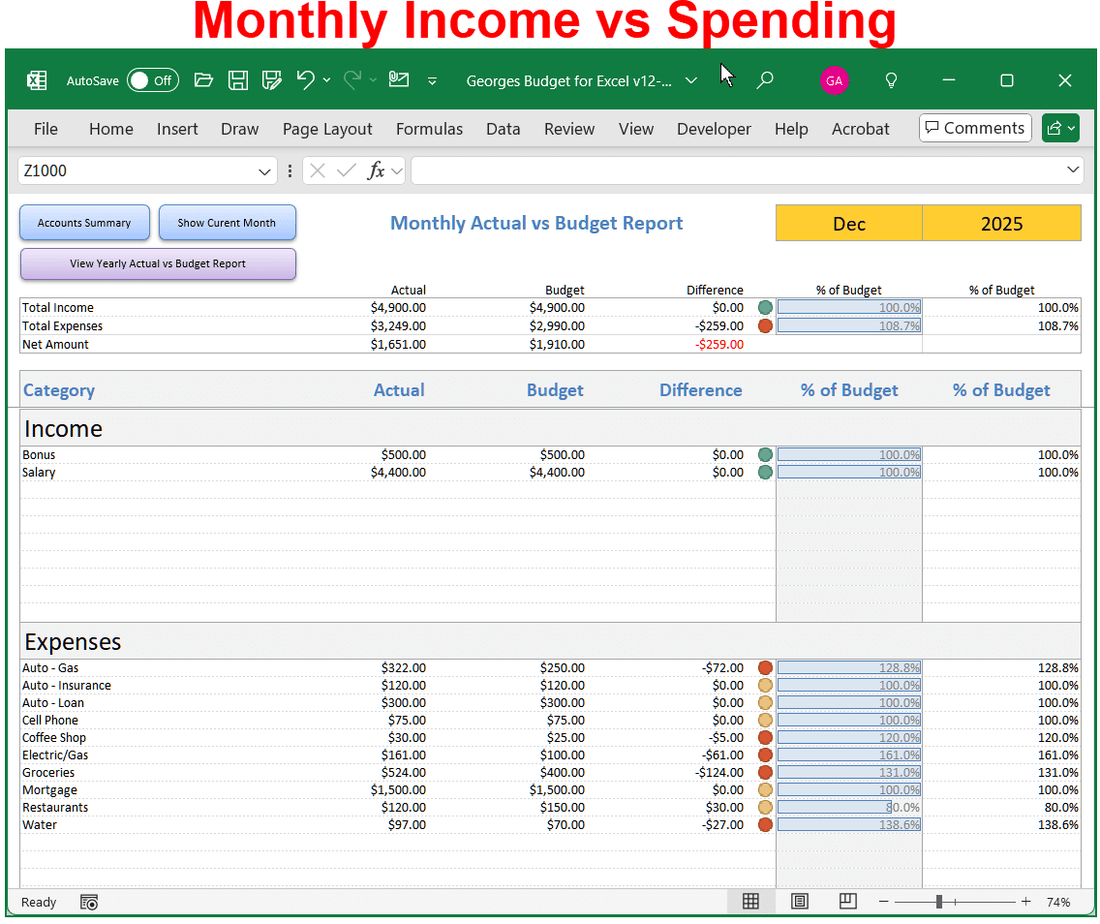Click the email/share workbook icon in the toolbar
Screen dimensions: 1100x924
click(x=397, y=80)
